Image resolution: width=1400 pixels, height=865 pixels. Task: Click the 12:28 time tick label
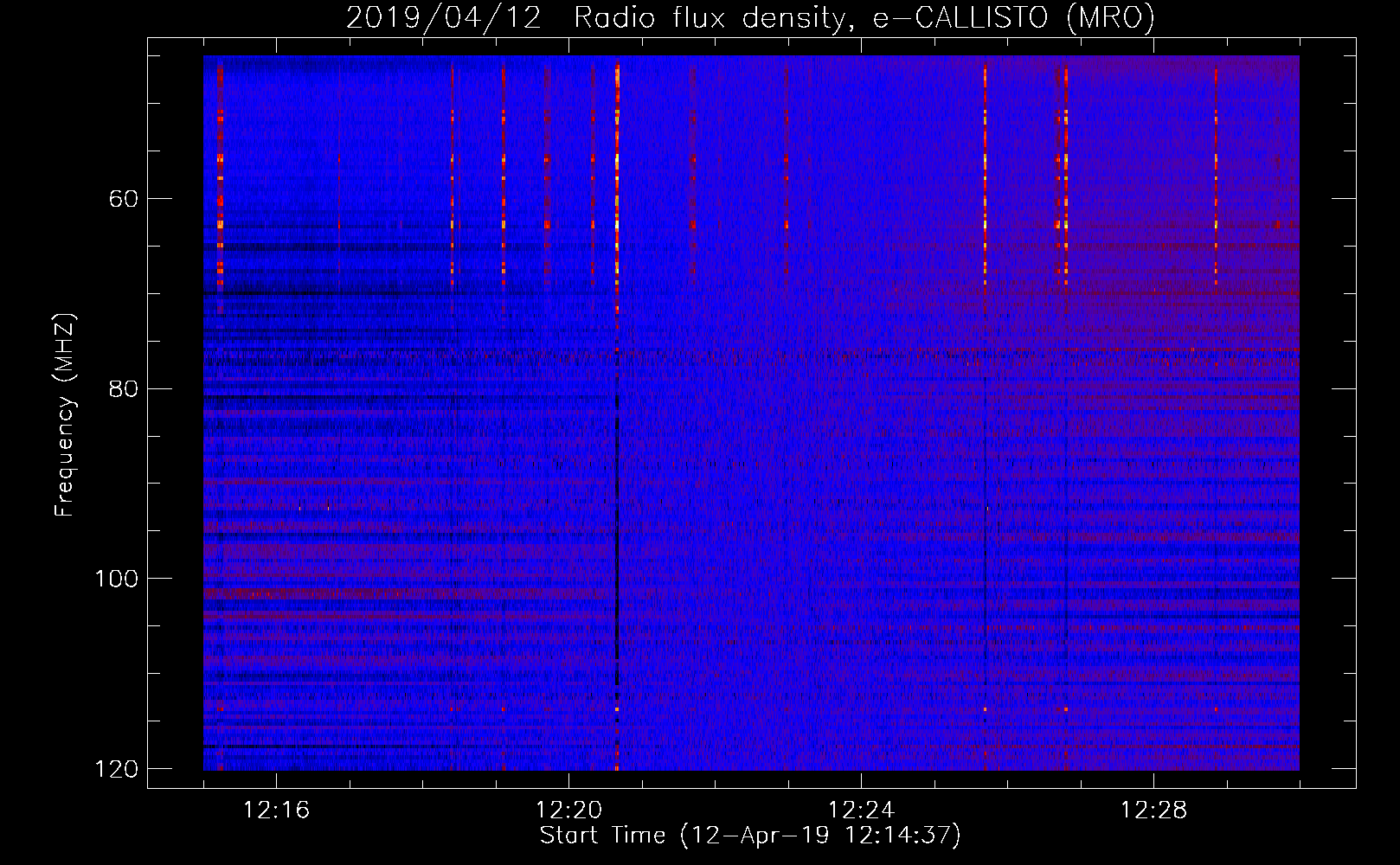point(1153,811)
